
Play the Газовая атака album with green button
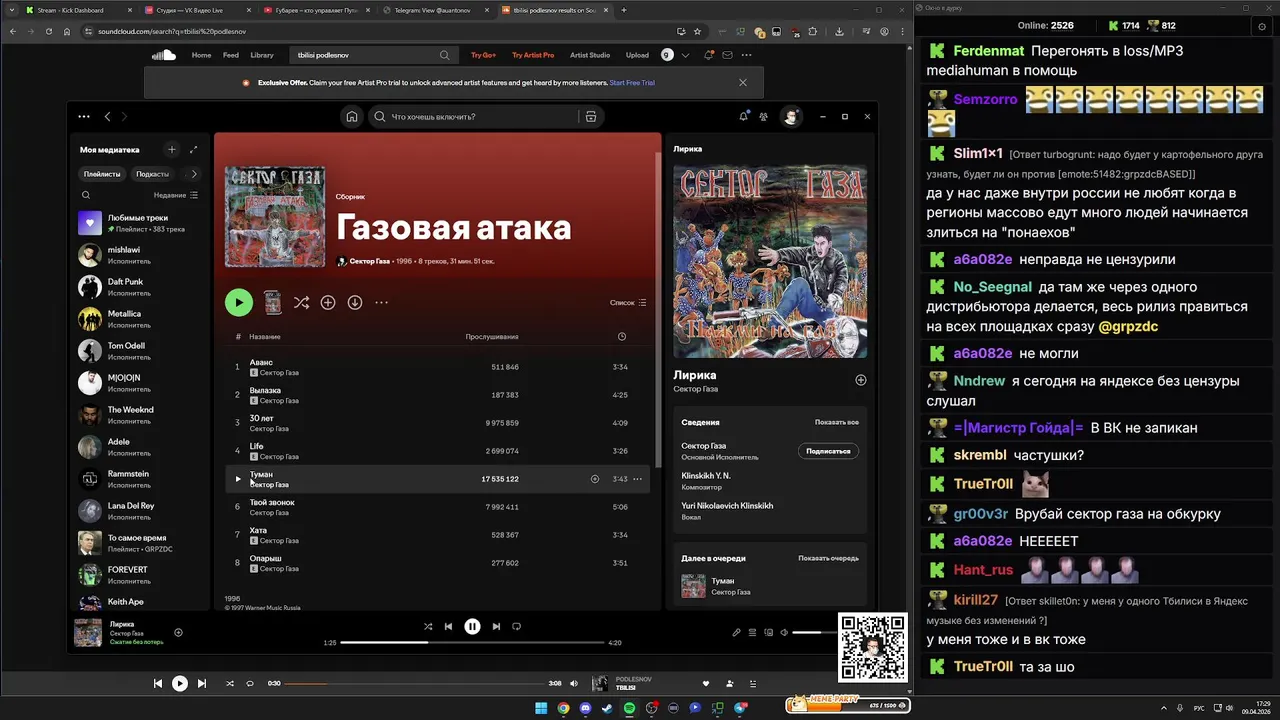(238, 302)
